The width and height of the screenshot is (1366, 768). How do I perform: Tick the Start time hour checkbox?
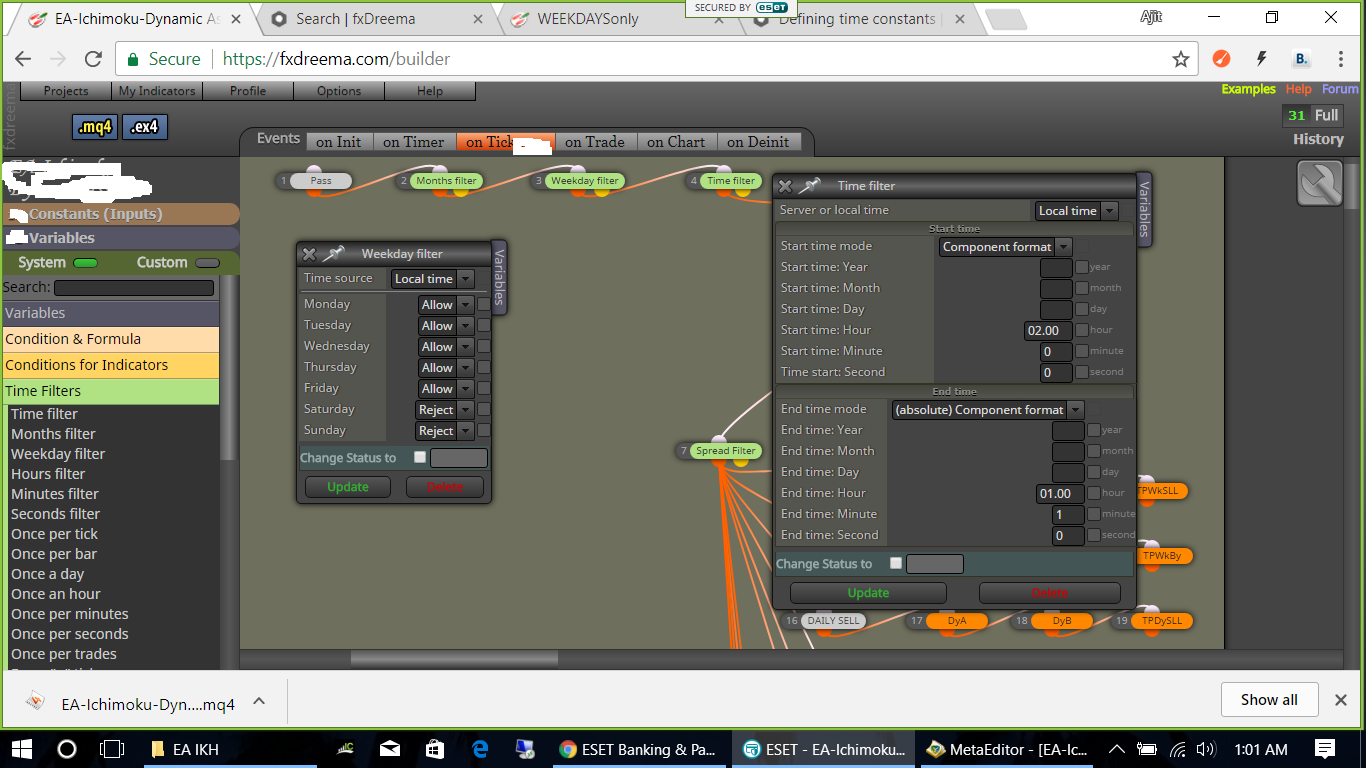(1081, 330)
